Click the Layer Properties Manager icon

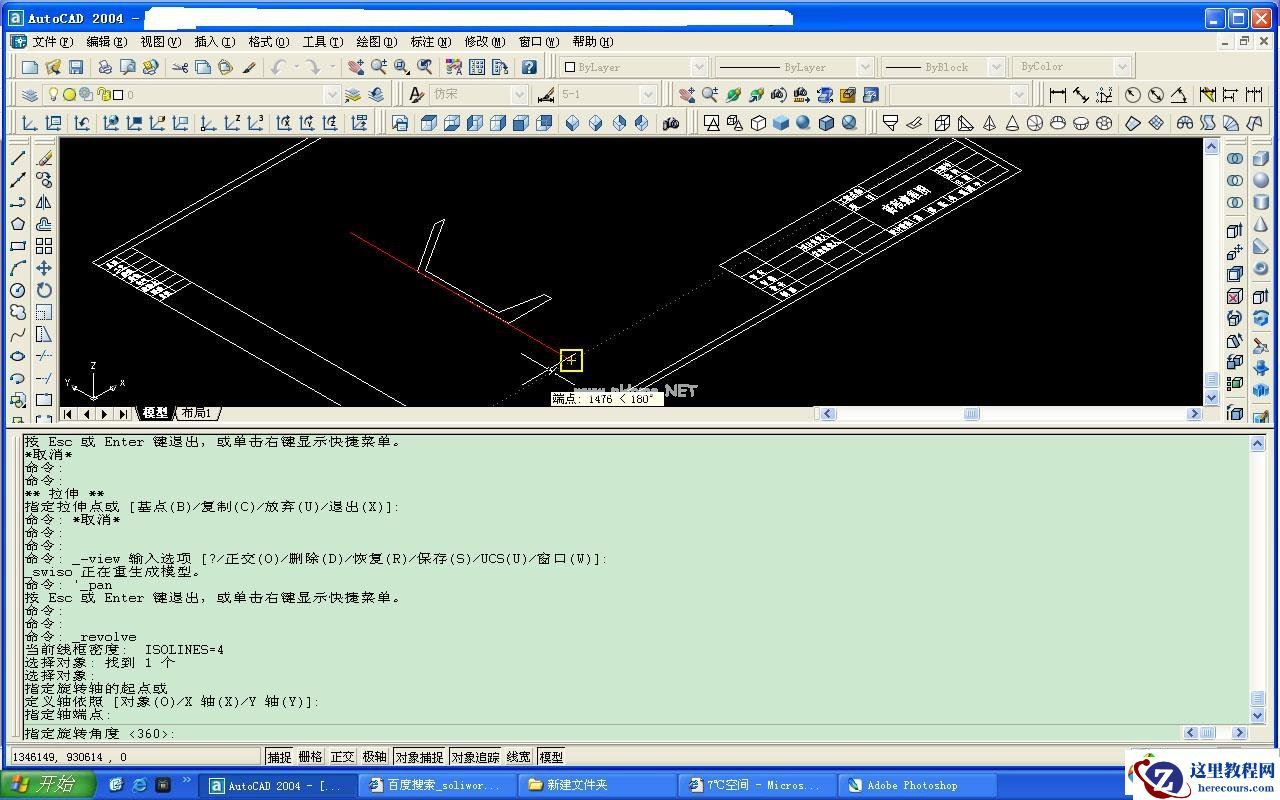[30, 95]
